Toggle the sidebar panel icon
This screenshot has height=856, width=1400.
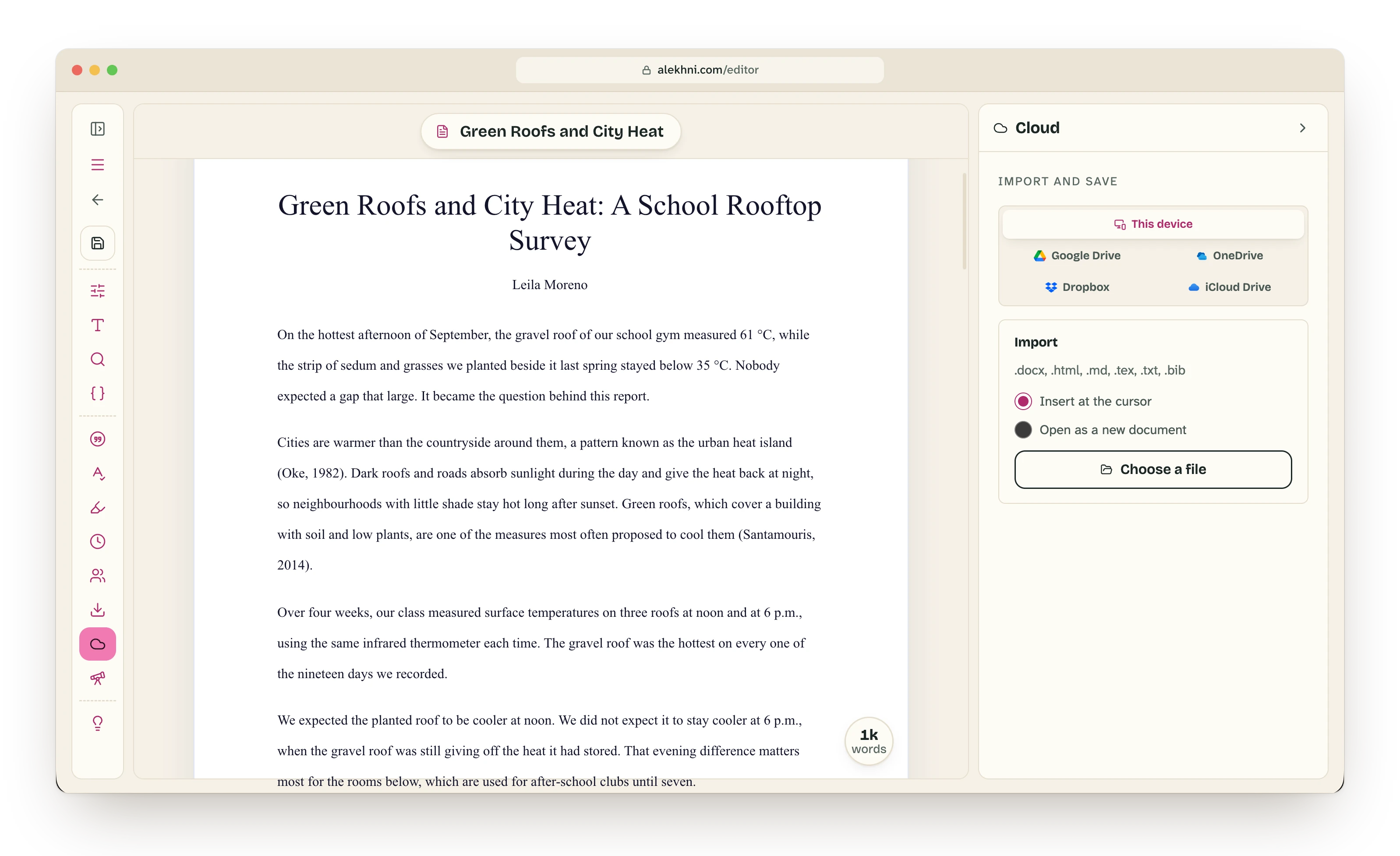click(x=98, y=129)
